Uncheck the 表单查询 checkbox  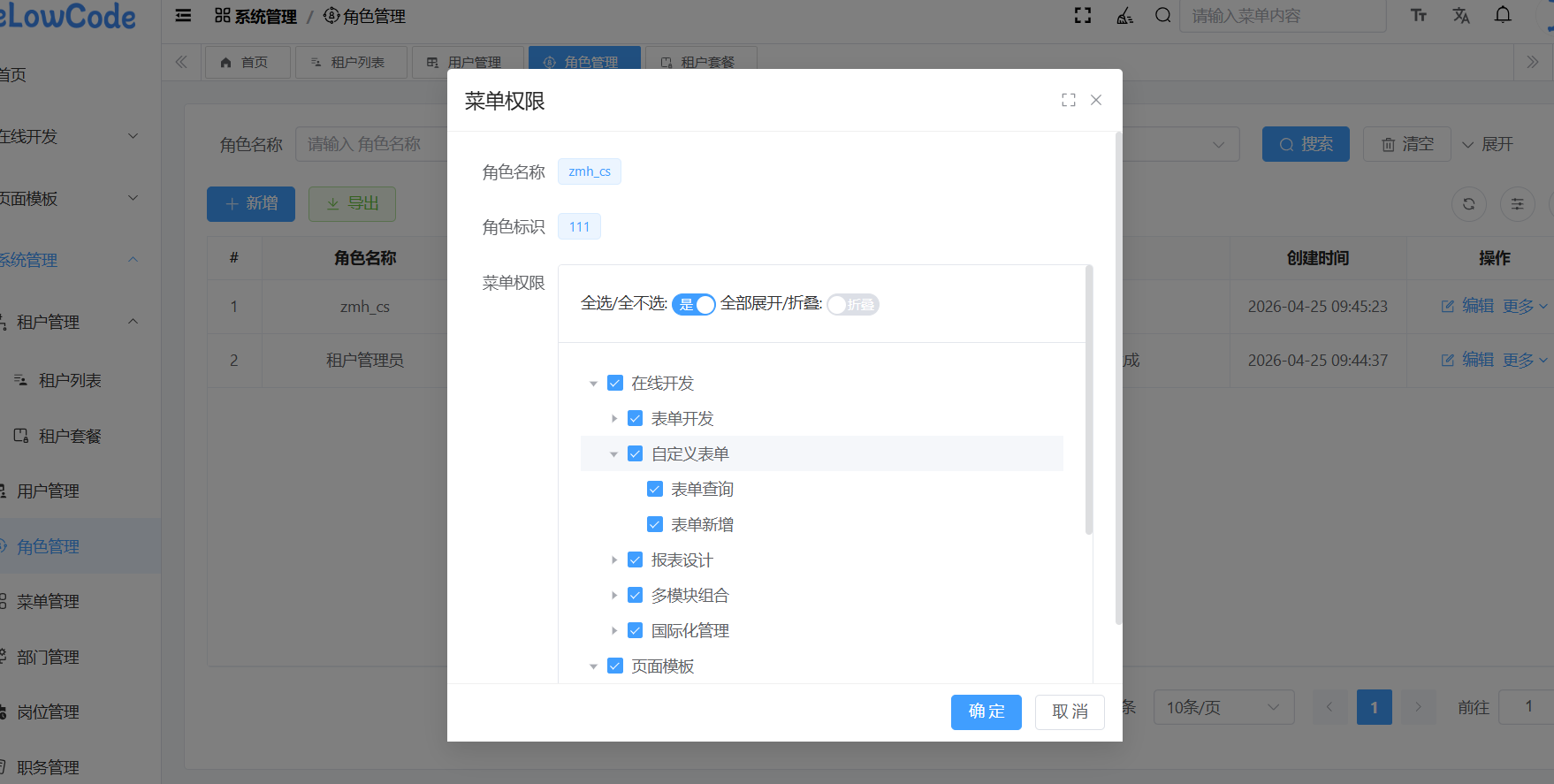pos(655,489)
